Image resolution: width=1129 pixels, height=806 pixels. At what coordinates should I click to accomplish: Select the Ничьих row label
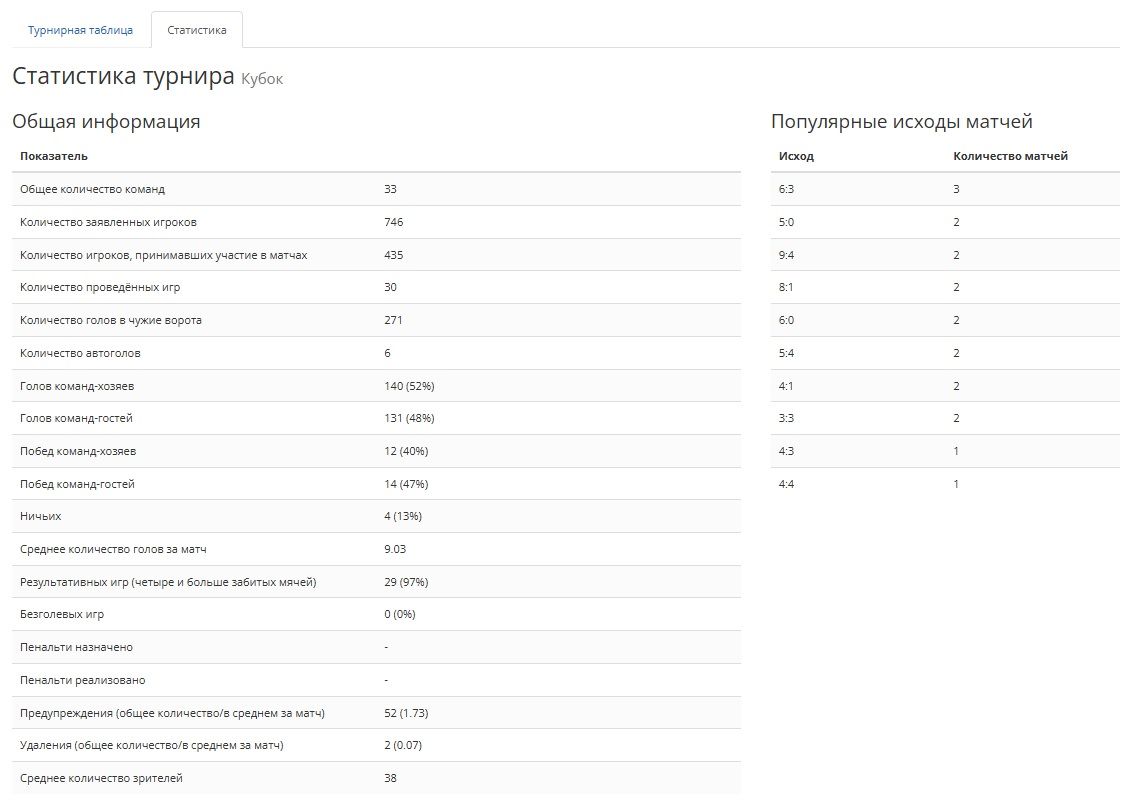point(41,517)
